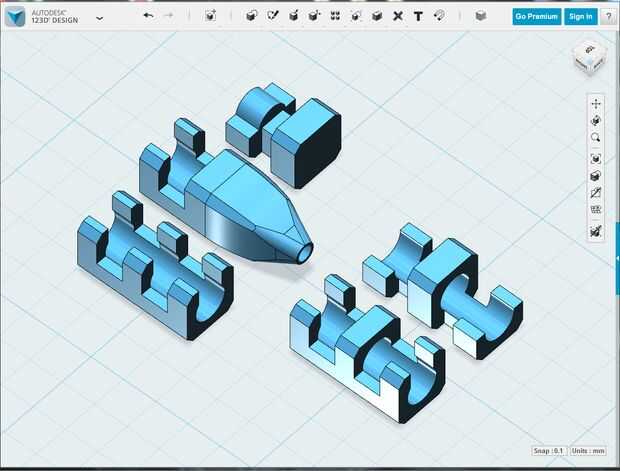Open the Pattern tools menu

(335, 16)
